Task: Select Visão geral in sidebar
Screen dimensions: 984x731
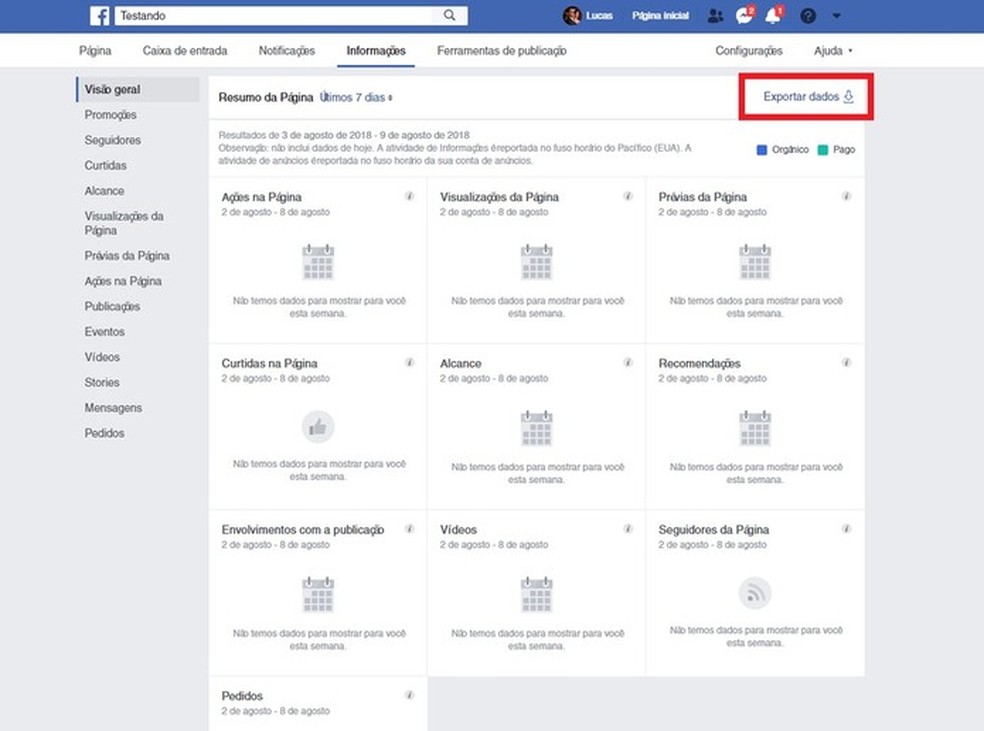Action: (137, 90)
